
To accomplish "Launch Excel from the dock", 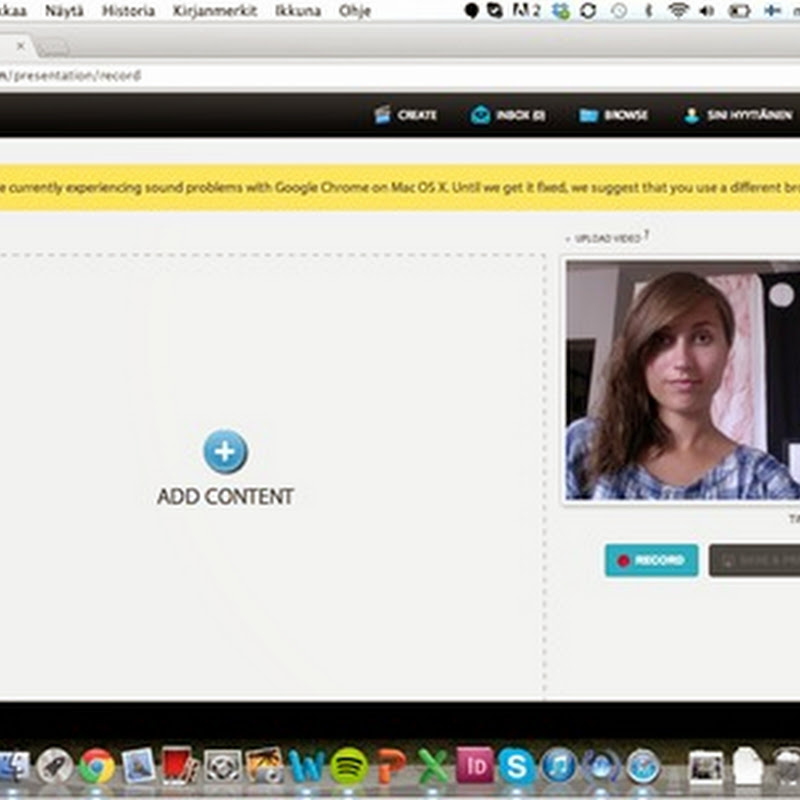I will tap(433, 766).
